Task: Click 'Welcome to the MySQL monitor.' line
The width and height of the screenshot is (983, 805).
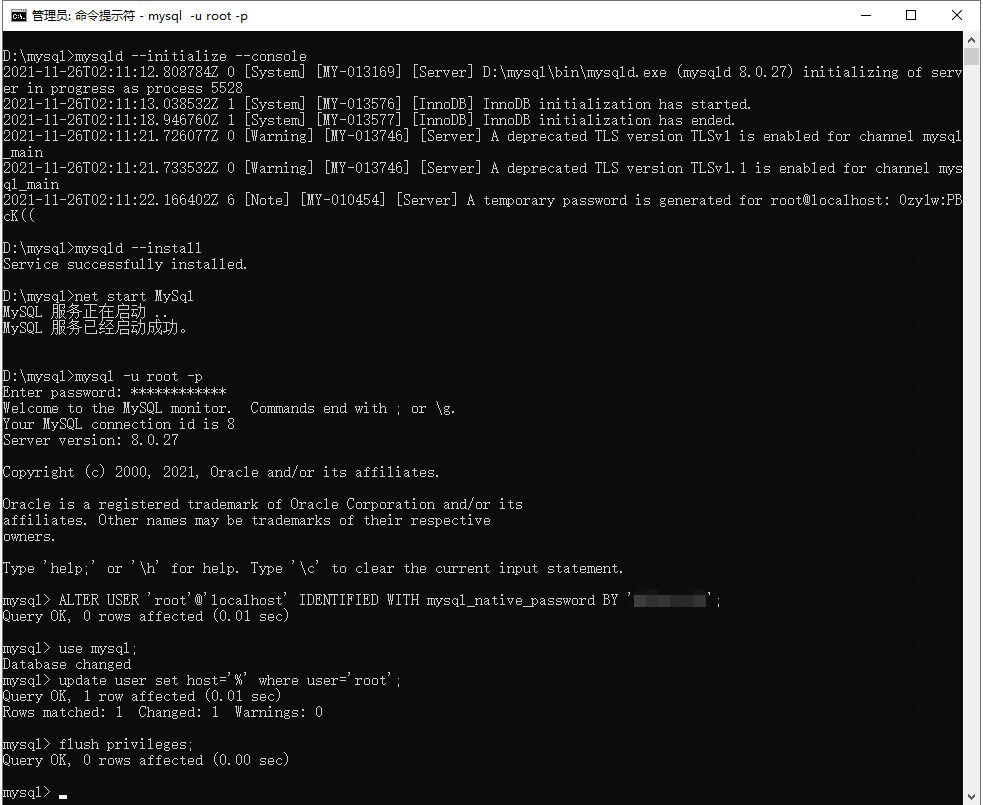Action: (229, 409)
